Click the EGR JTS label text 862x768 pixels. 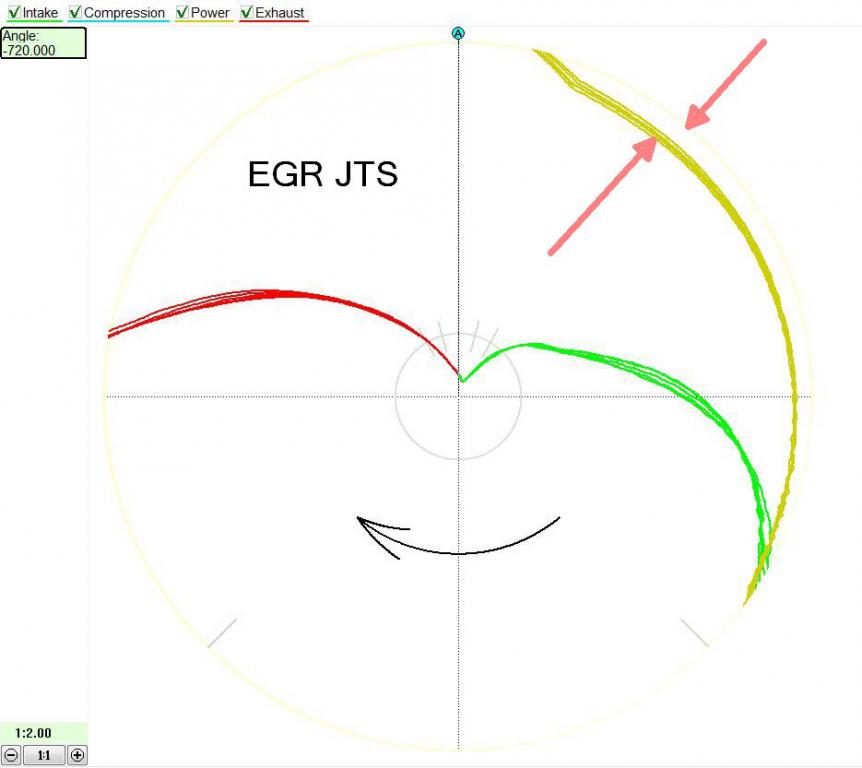pos(323,174)
